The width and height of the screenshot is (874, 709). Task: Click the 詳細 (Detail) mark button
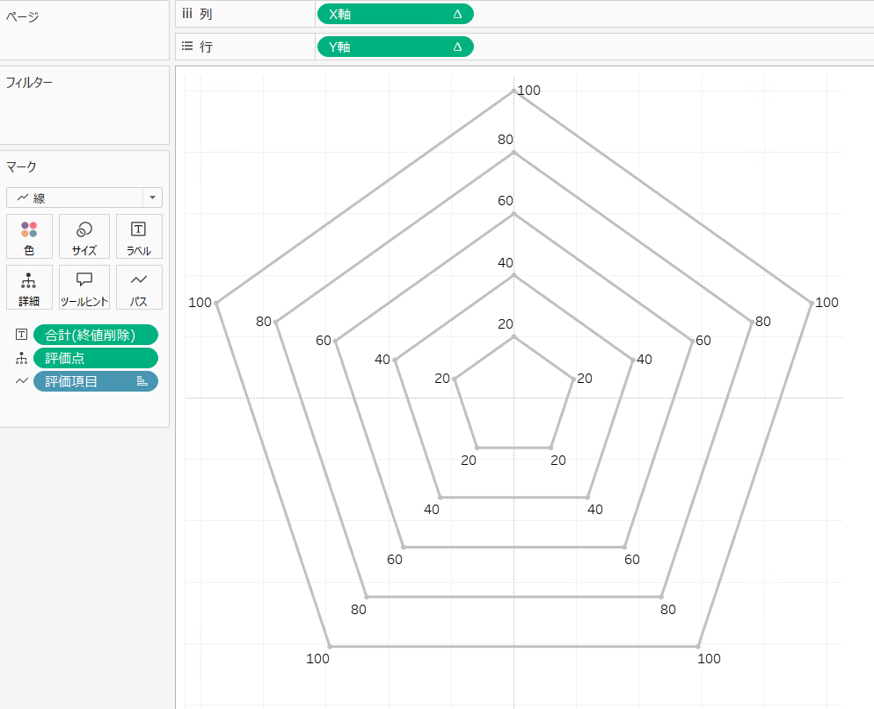(x=29, y=286)
